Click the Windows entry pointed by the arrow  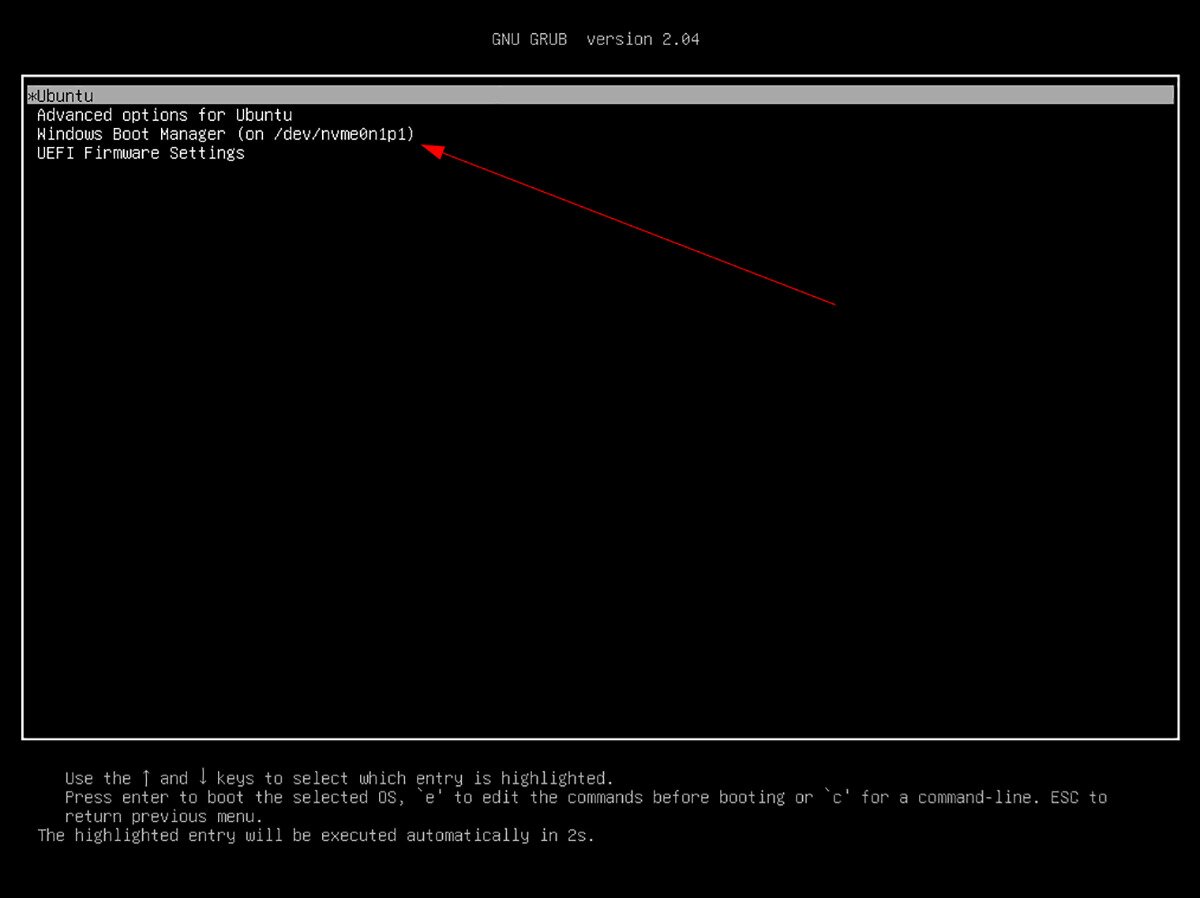coord(224,133)
